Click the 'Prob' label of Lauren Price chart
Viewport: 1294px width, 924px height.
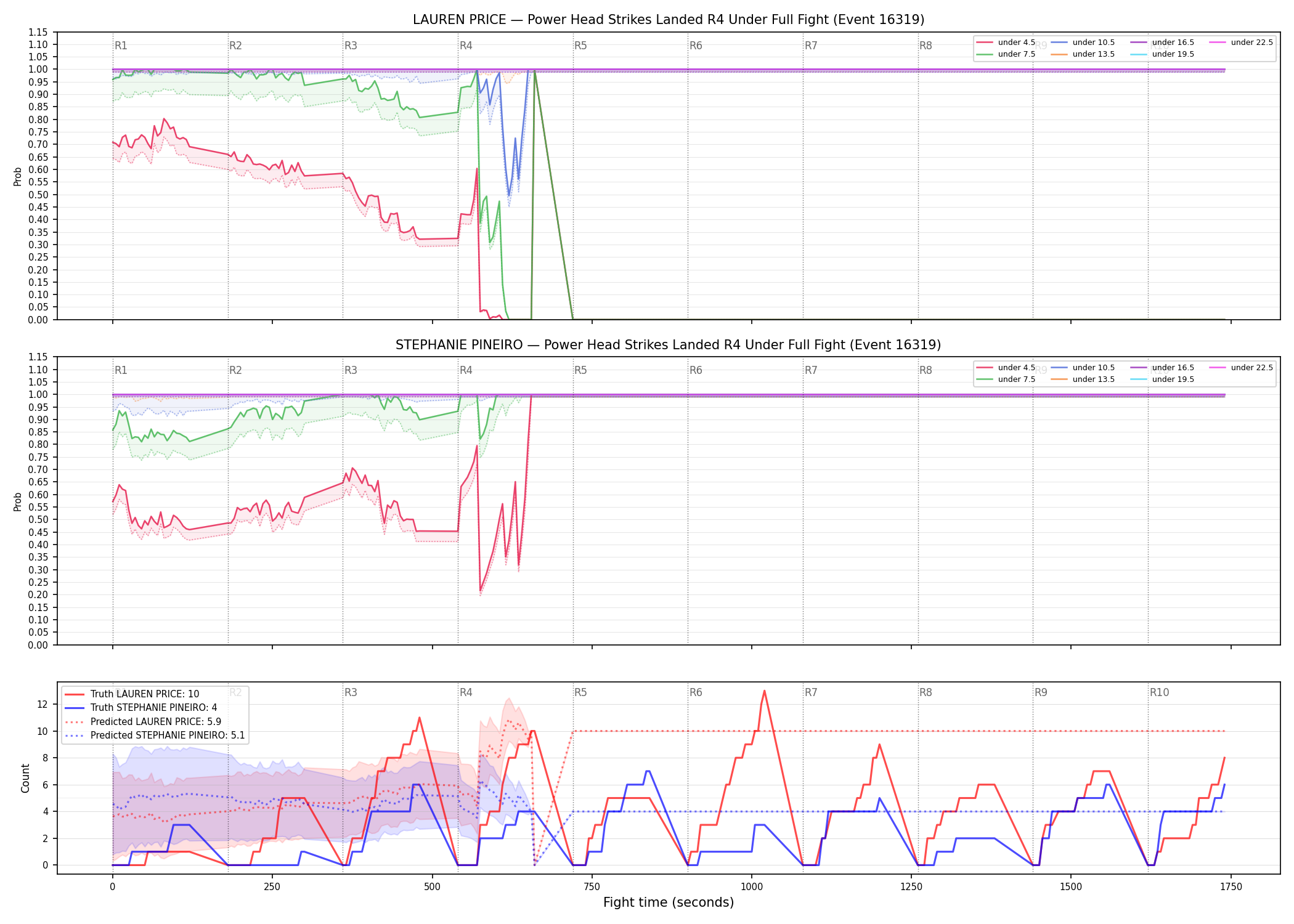(x=17, y=176)
